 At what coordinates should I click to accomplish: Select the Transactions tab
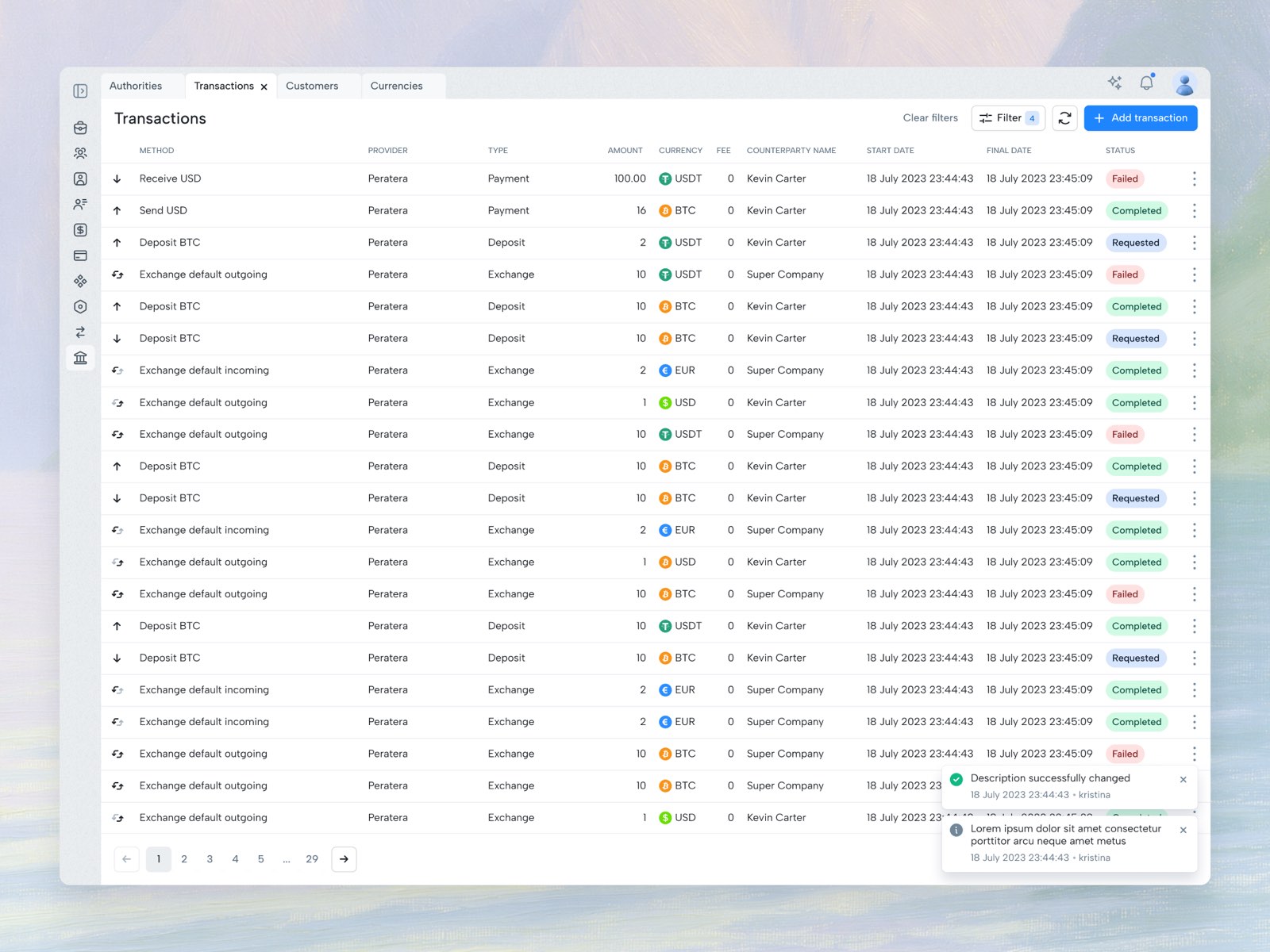(224, 86)
